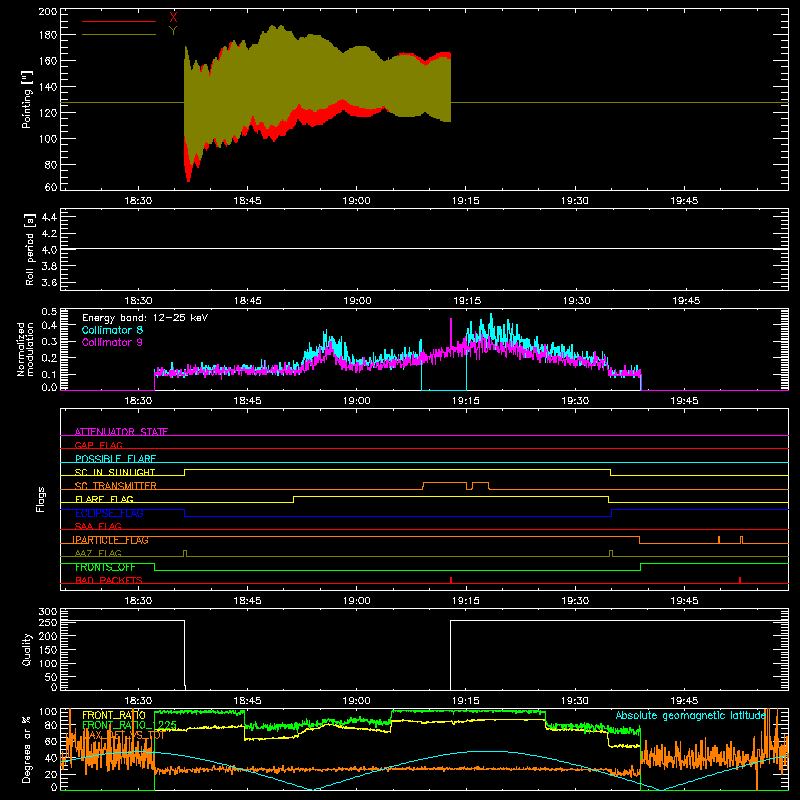800x800 pixels.
Task: Click the POSSIBLE_FLARE flag label
Action: point(115,459)
